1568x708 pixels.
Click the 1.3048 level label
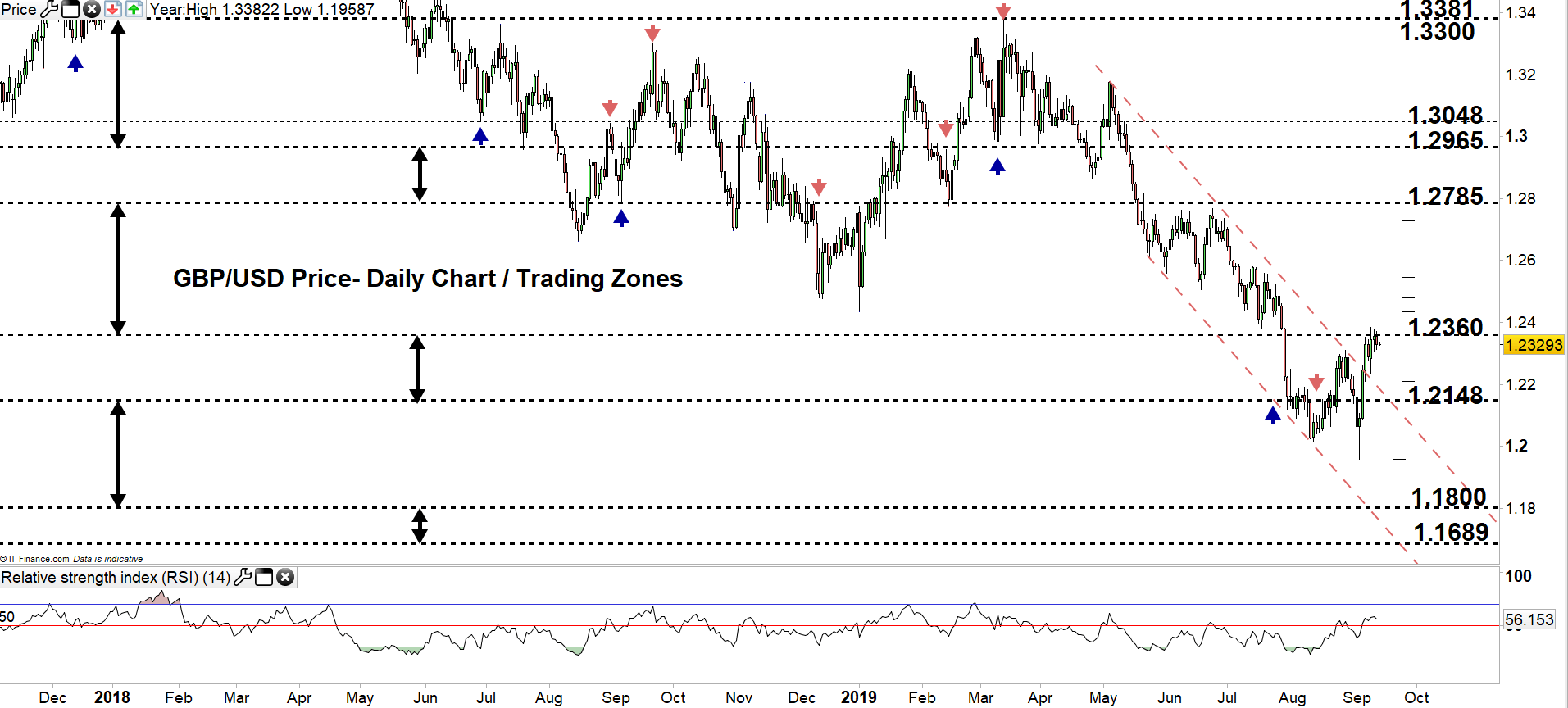[x=1446, y=115]
